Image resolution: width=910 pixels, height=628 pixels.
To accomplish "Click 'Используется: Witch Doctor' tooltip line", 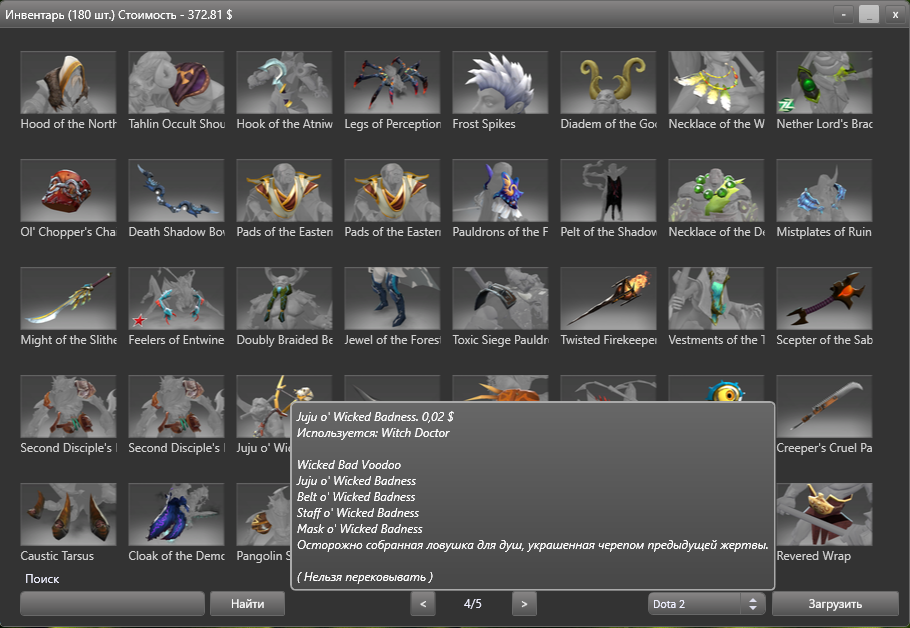I will pyautogui.click(x=373, y=432).
